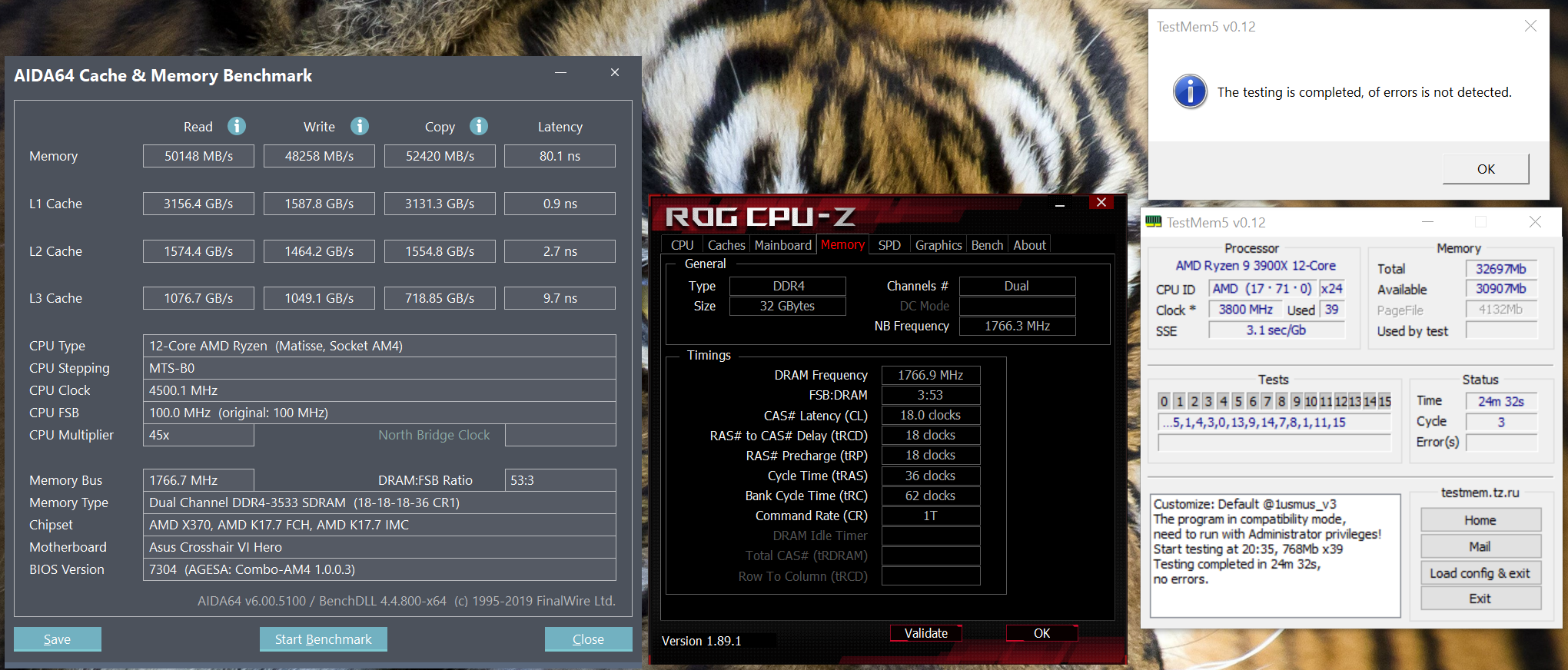Save the AIDA64 benchmark results
Viewport: 1568px width, 670px height.
[58, 639]
